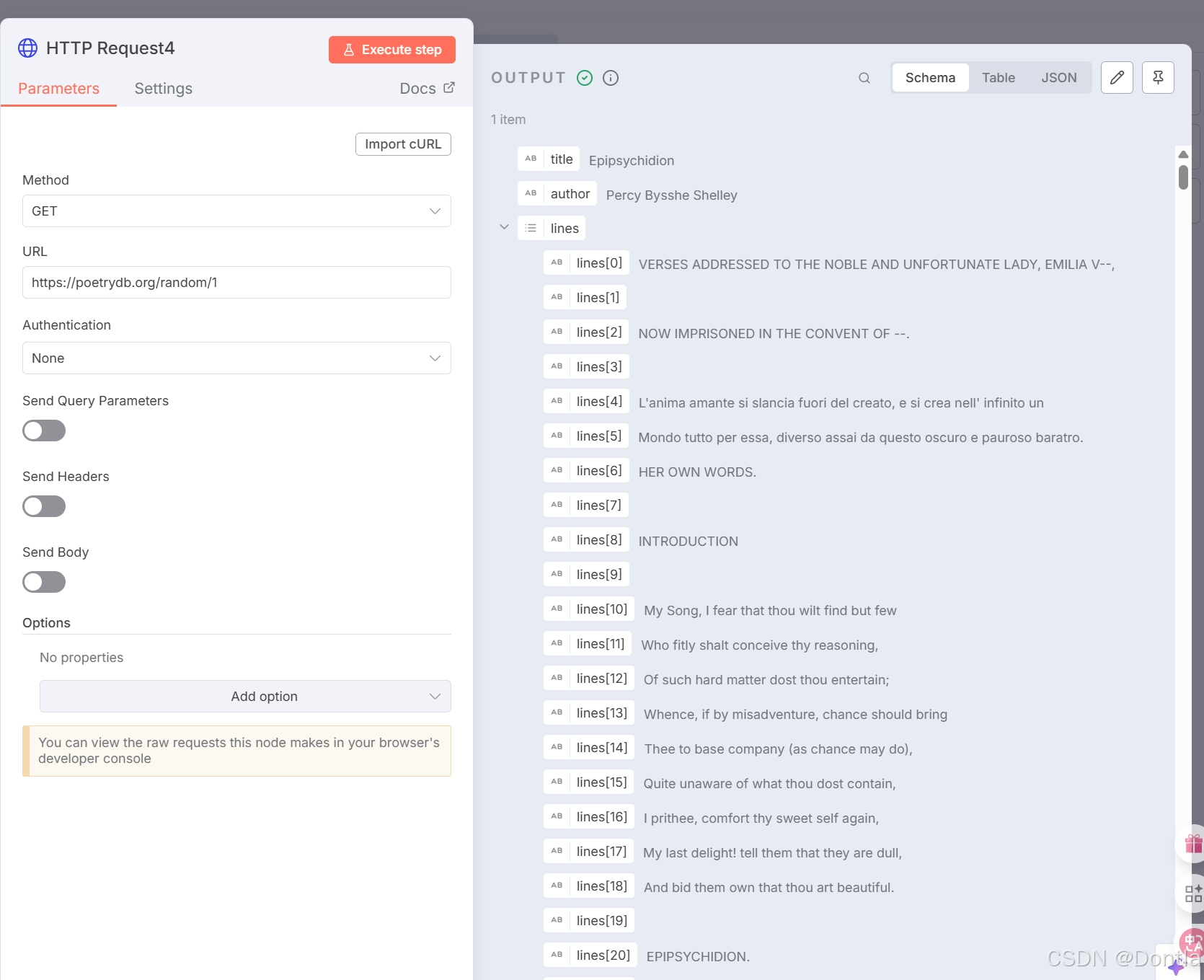Click the output info circle icon
Image resolution: width=1204 pixels, height=980 pixels.
[611, 78]
